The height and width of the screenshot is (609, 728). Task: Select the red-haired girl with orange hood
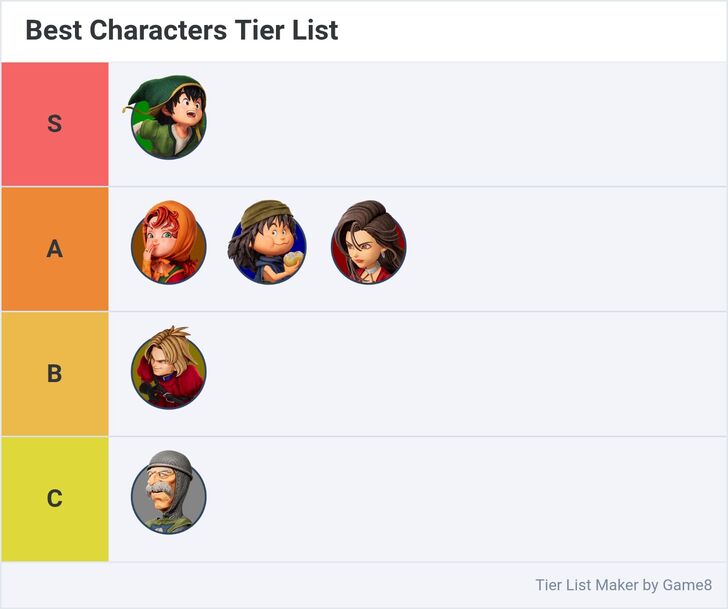168,246
